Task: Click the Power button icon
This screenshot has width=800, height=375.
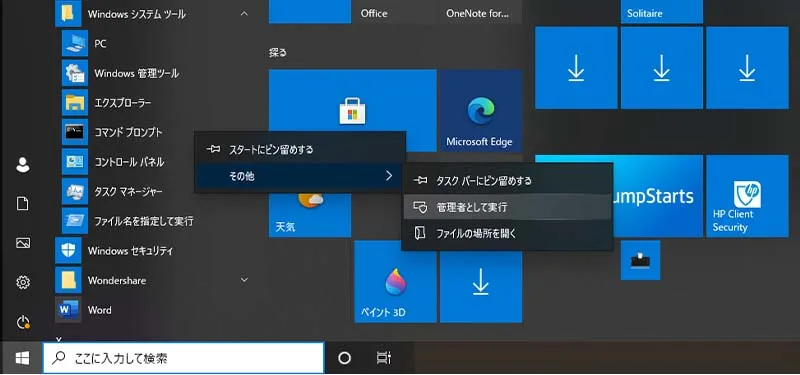Action: point(23,322)
